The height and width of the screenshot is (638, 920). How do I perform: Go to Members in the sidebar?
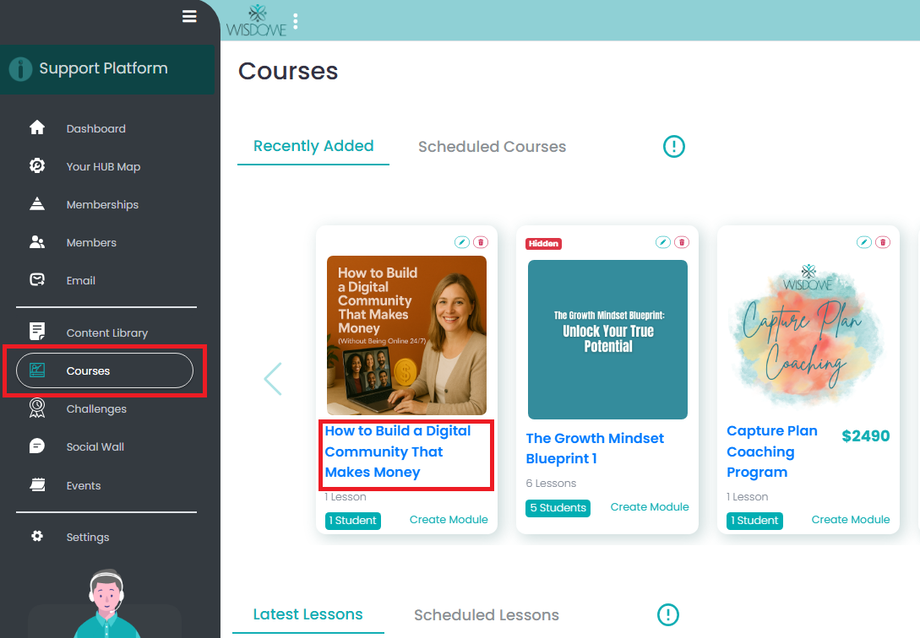tap(91, 243)
